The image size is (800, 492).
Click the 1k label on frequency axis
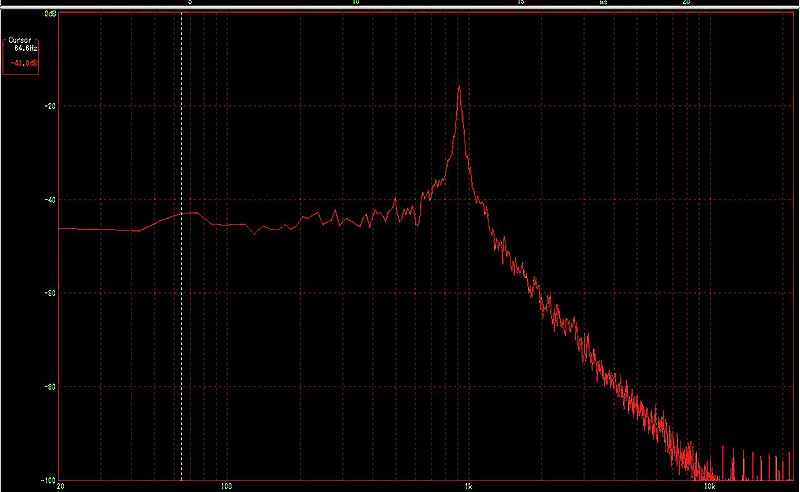point(468,486)
